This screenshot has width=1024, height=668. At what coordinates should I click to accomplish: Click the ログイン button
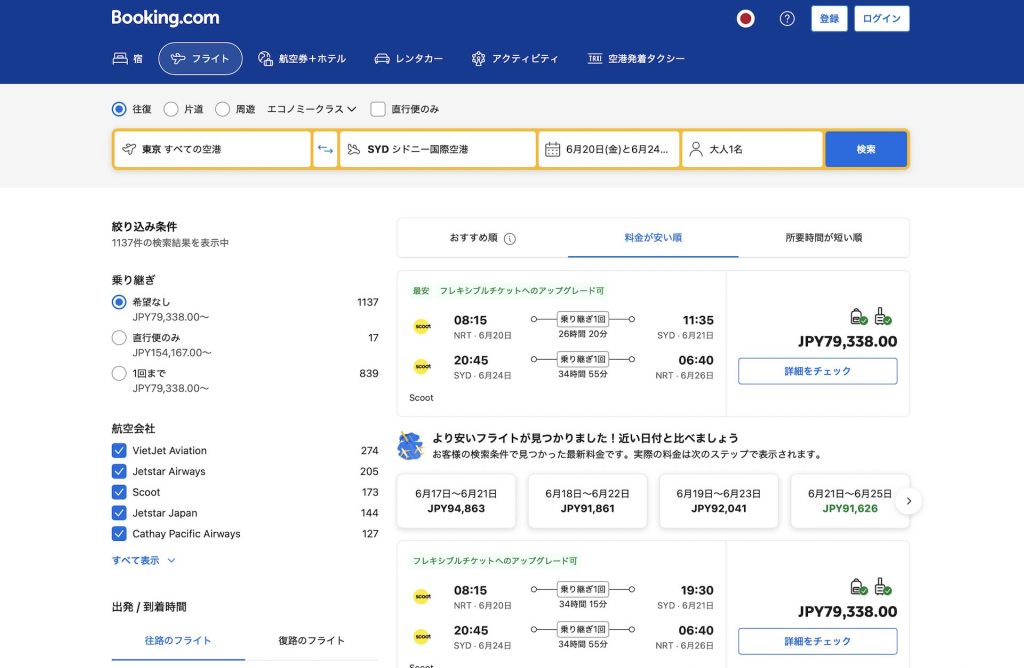(882, 19)
